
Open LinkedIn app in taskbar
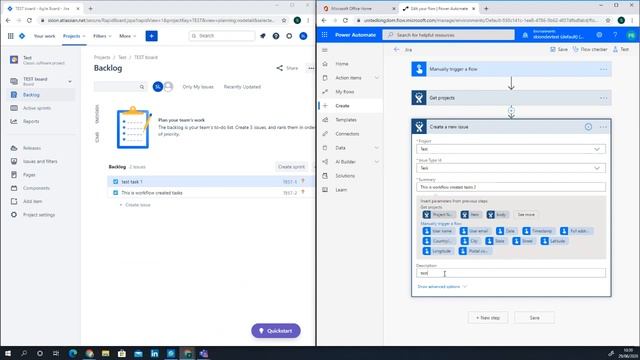[x=155, y=353]
